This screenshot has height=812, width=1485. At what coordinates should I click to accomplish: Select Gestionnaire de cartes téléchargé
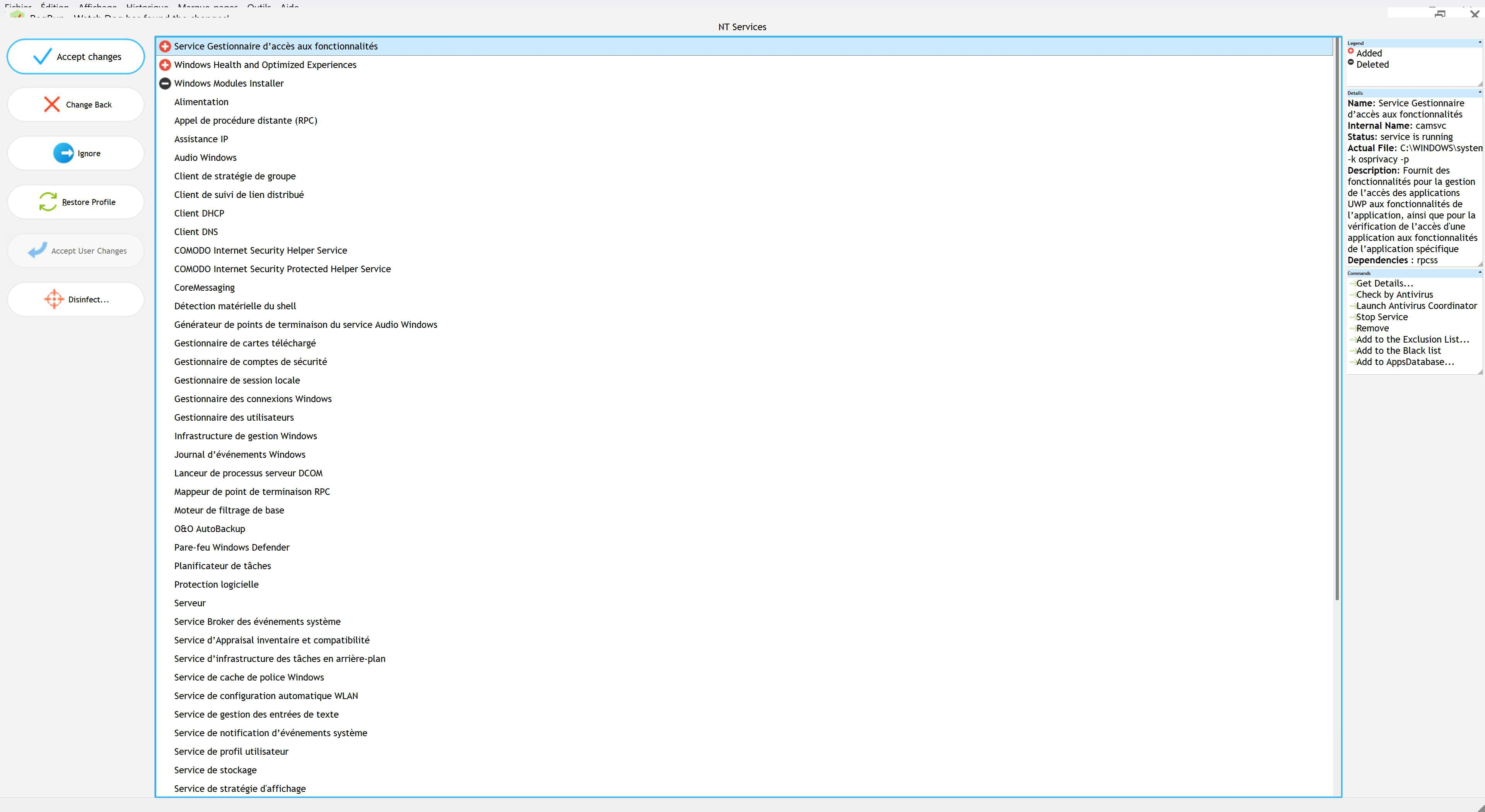pos(245,343)
